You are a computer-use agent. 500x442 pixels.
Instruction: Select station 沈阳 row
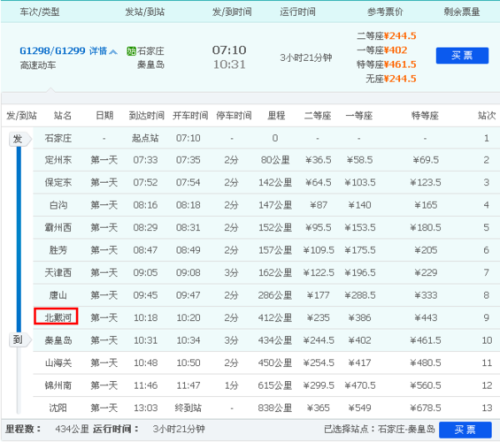pyautogui.click(x=266, y=408)
